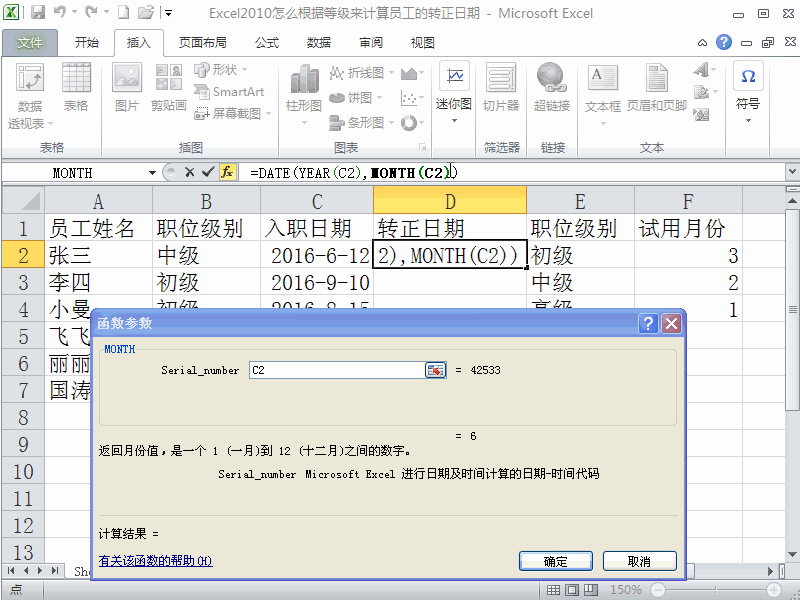800x600 pixels.
Task: Insert a picture (图片)
Action: (x=127, y=87)
